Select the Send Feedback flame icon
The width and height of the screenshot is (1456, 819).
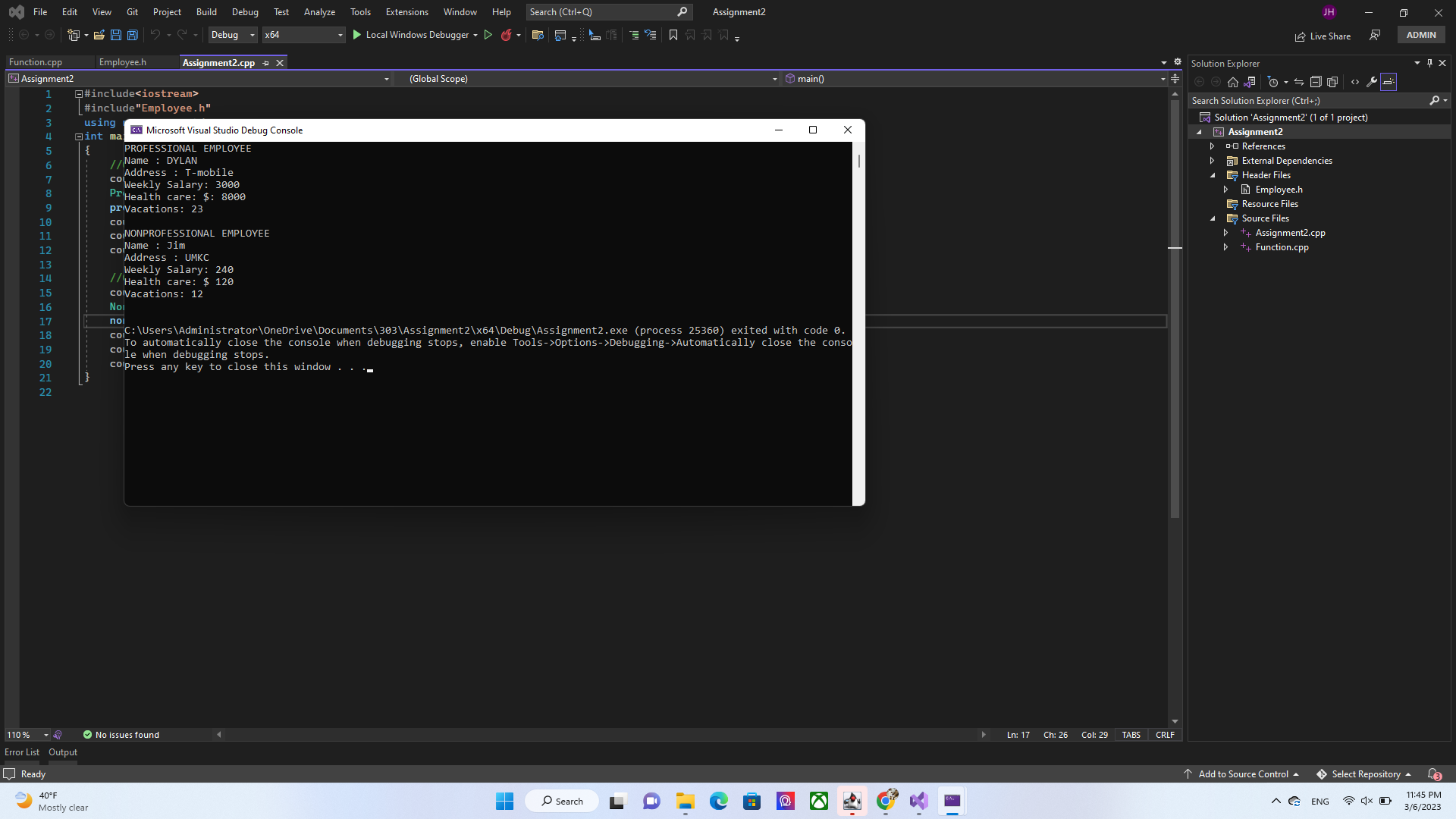507,35
